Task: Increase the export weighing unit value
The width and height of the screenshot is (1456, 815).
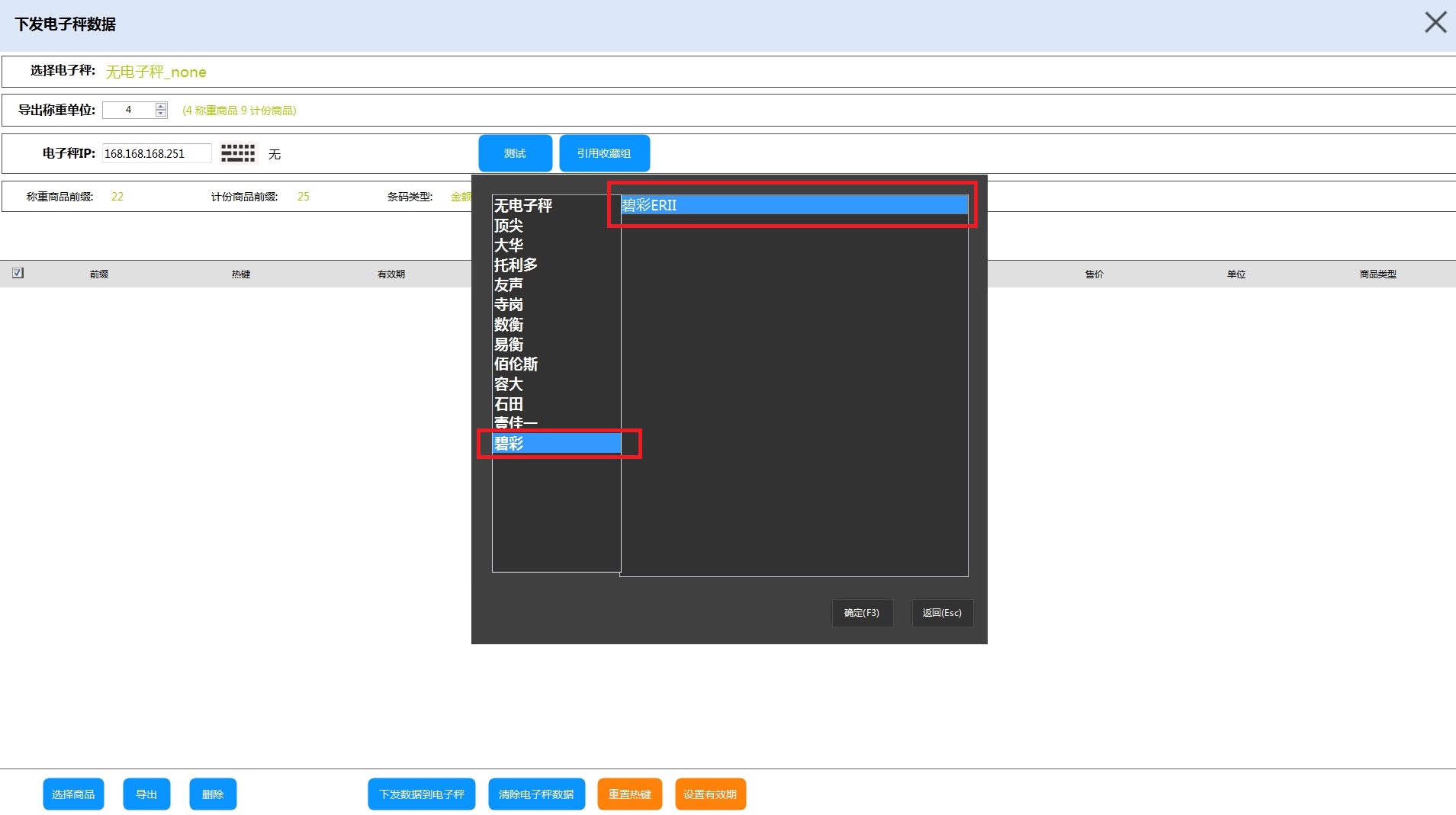Action: 161,106
